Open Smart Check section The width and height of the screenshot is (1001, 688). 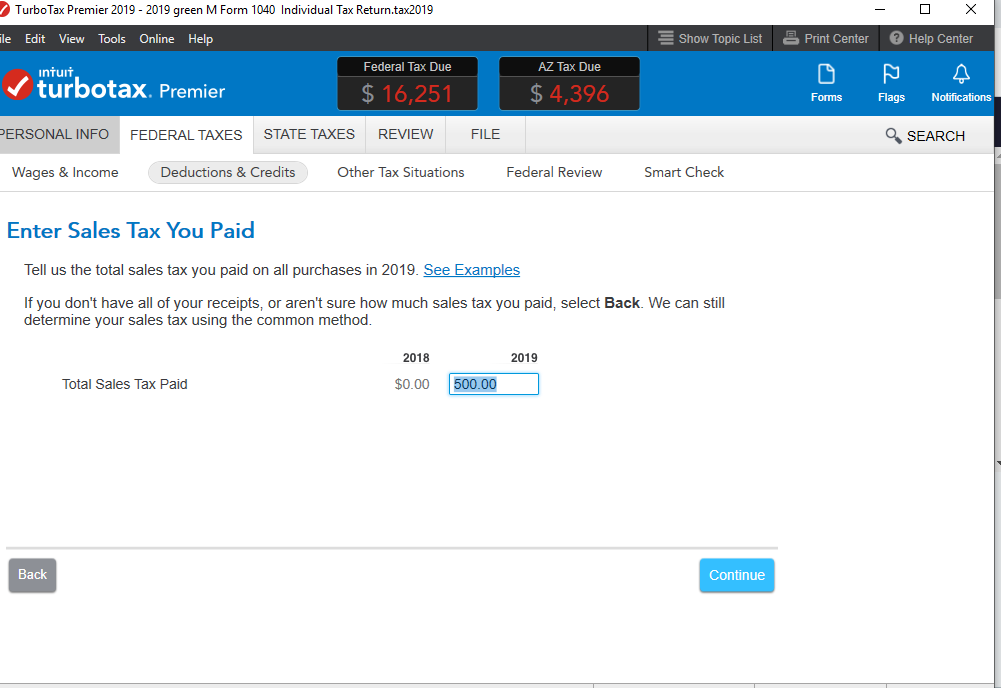pyautogui.click(x=684, y=172)
